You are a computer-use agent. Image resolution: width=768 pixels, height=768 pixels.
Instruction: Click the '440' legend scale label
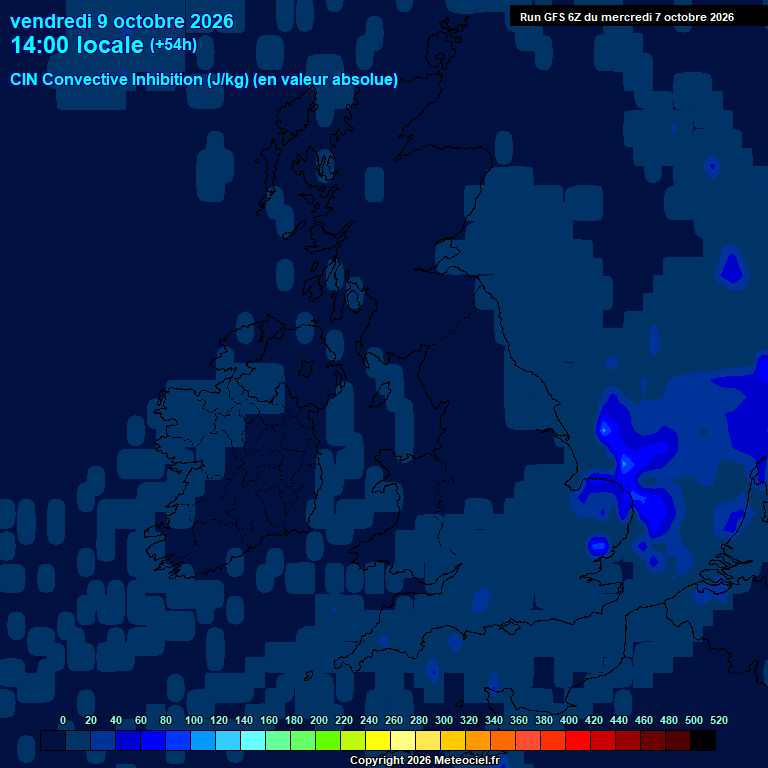tap(618, 720)
